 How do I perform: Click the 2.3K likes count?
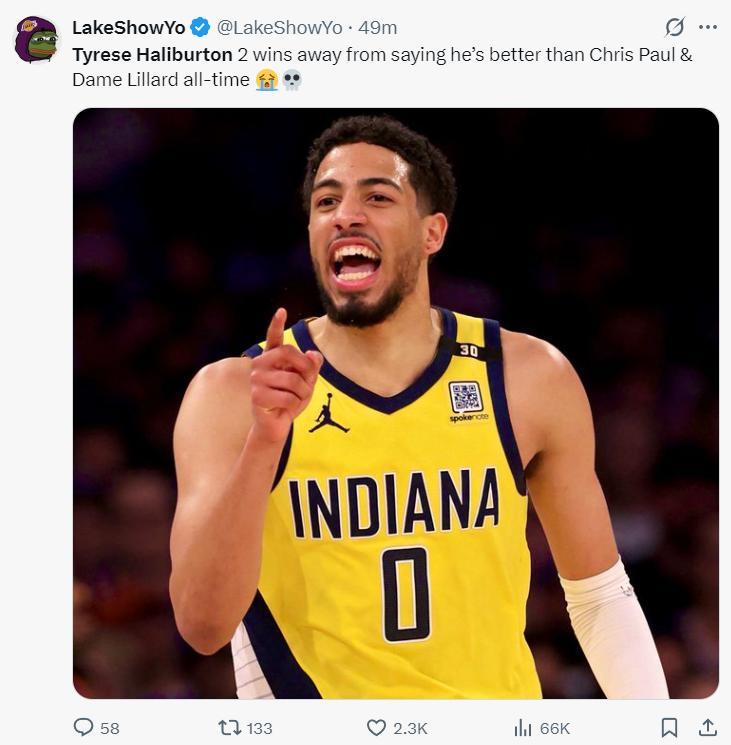[410, 729]
